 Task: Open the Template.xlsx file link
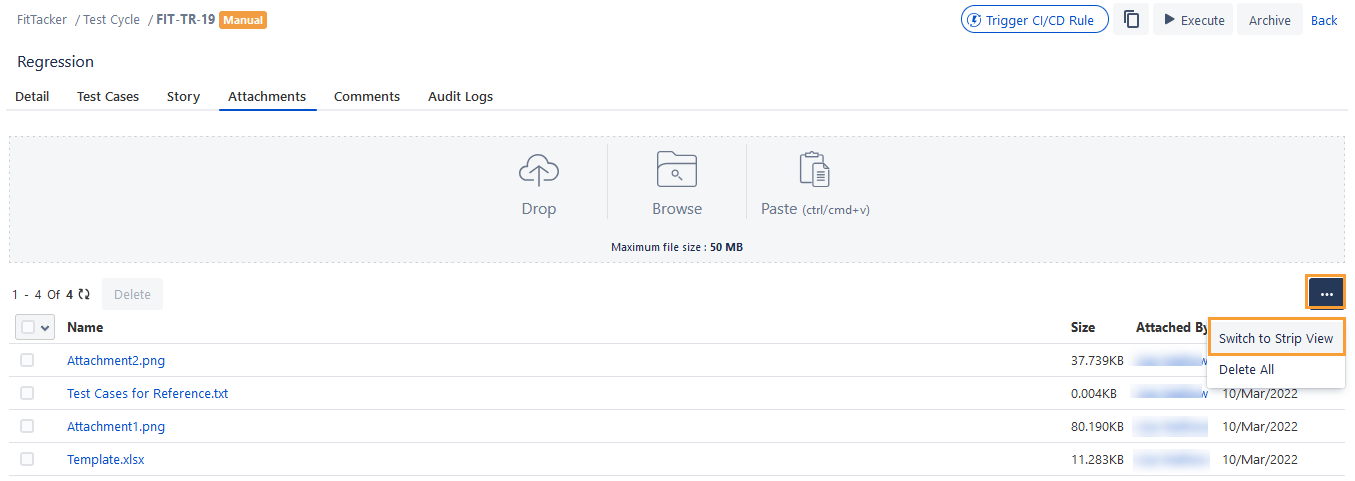(106, 459)
